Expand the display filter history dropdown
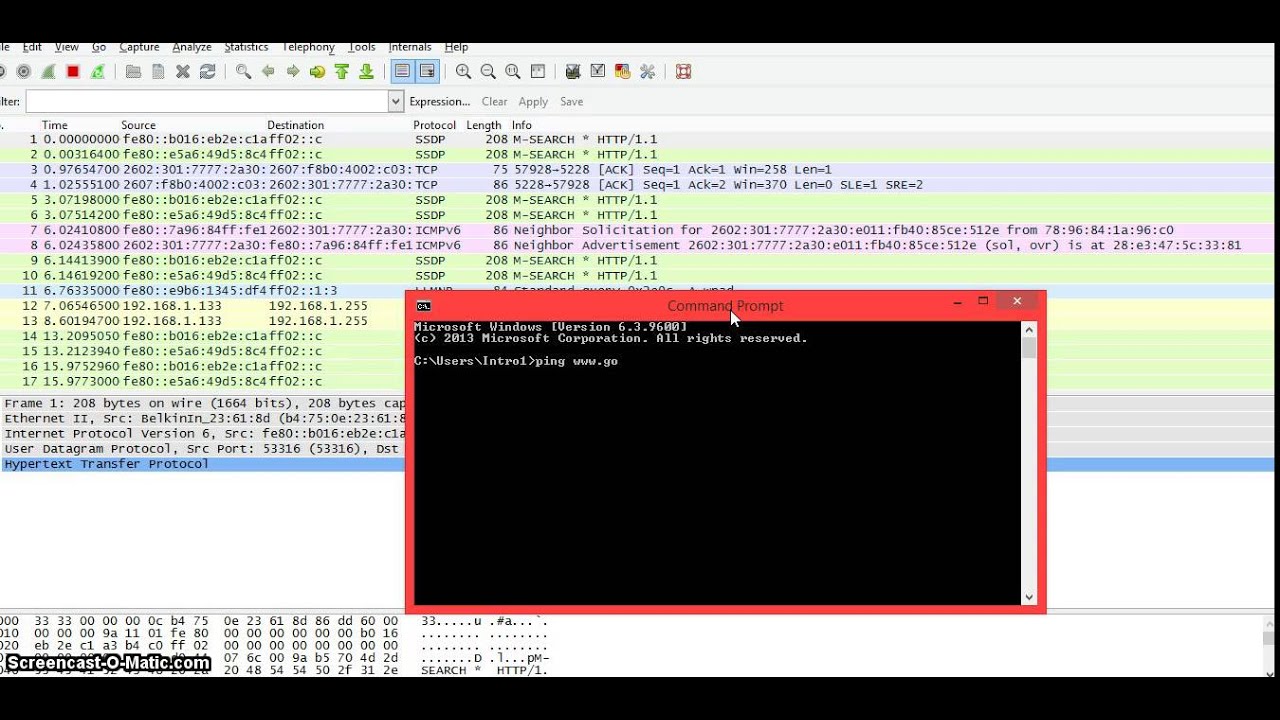The height and width of the screenshot is (720, 1280). (395, 101)
